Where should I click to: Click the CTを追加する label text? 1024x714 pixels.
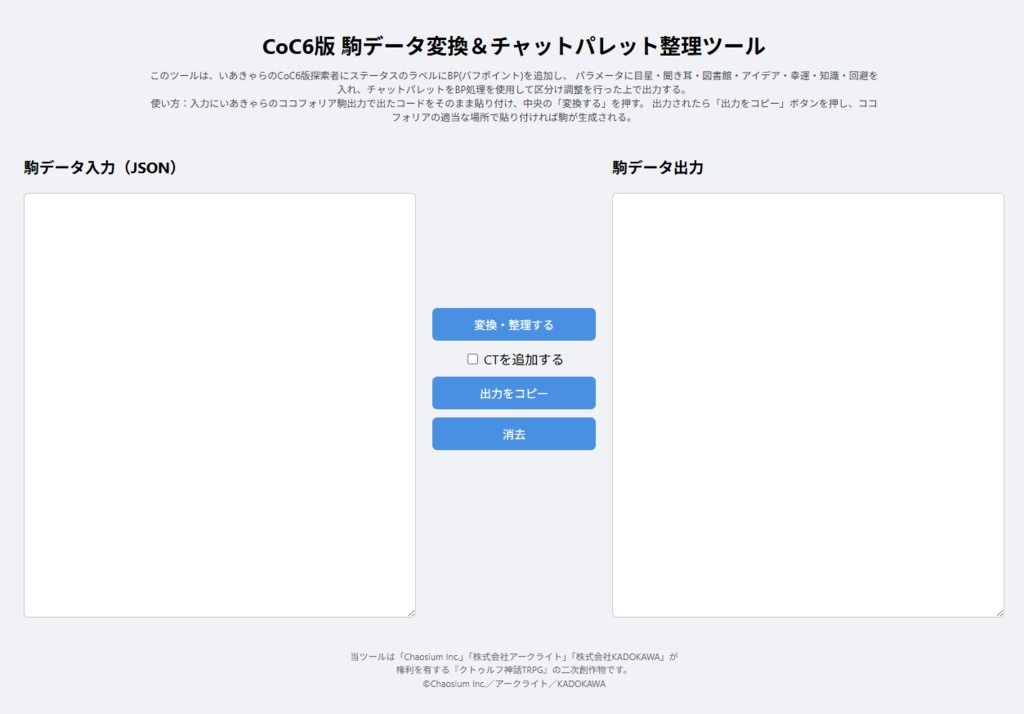click(x=523, y=359)
